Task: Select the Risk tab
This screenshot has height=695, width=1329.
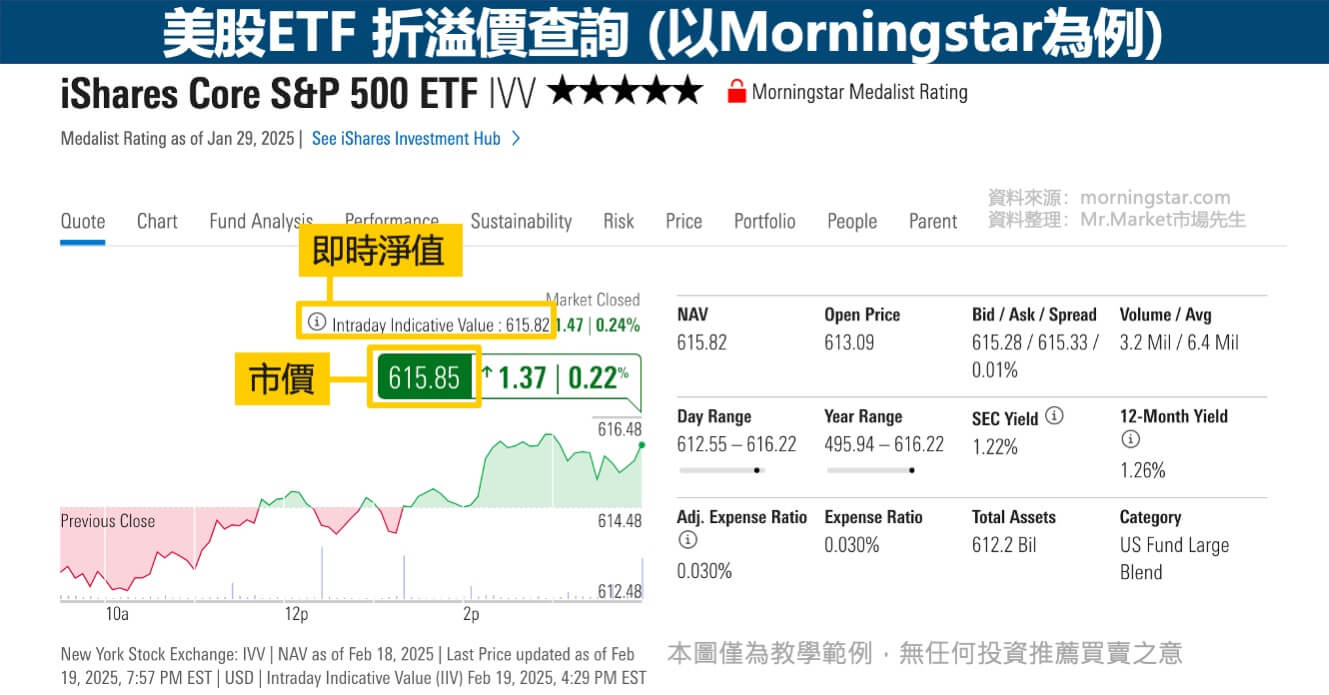Action: click(619, 221)
